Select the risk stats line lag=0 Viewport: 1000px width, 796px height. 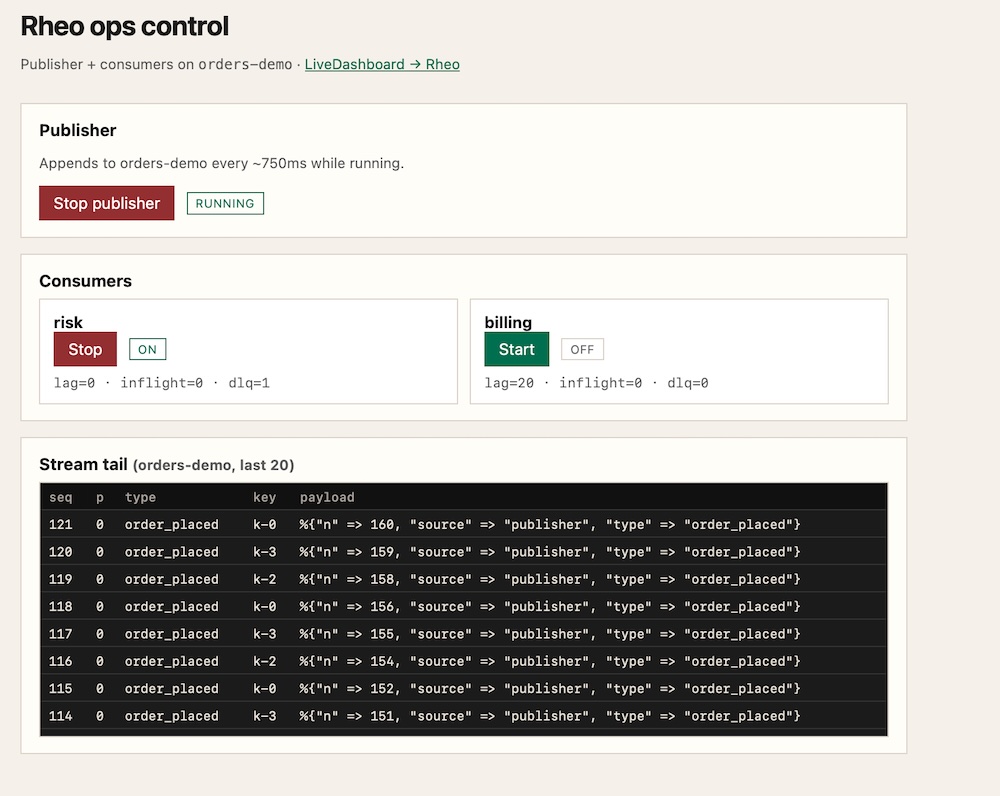click(162, 383)
